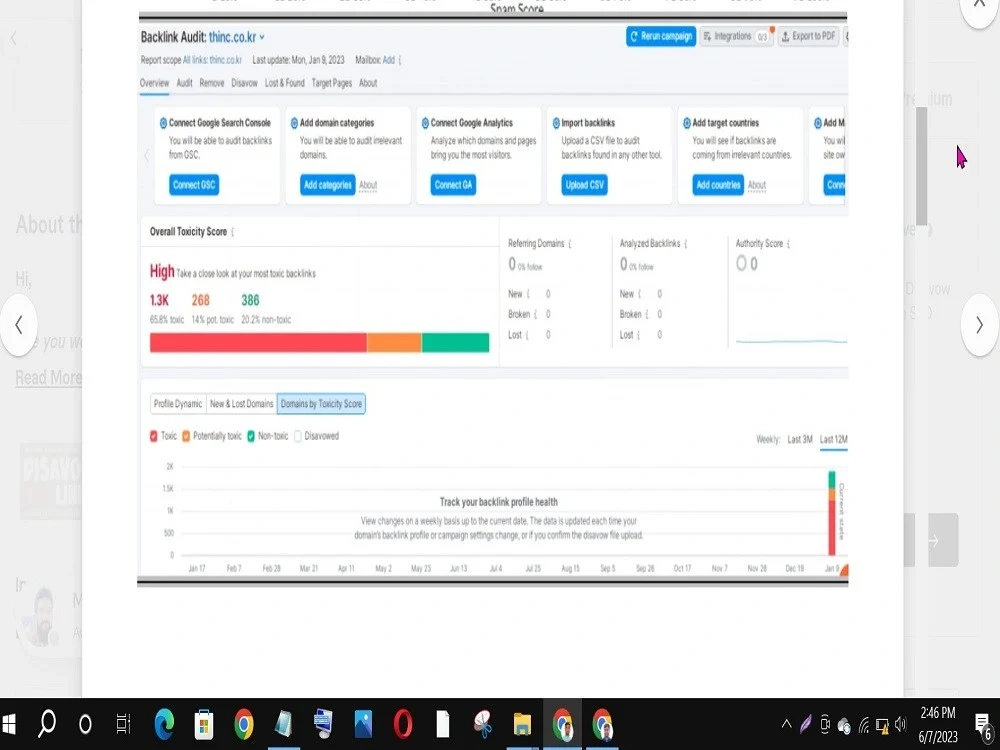Click the volume speaker tray icon
Viewport: 1000px width, 750px height.
coord(901,724)
